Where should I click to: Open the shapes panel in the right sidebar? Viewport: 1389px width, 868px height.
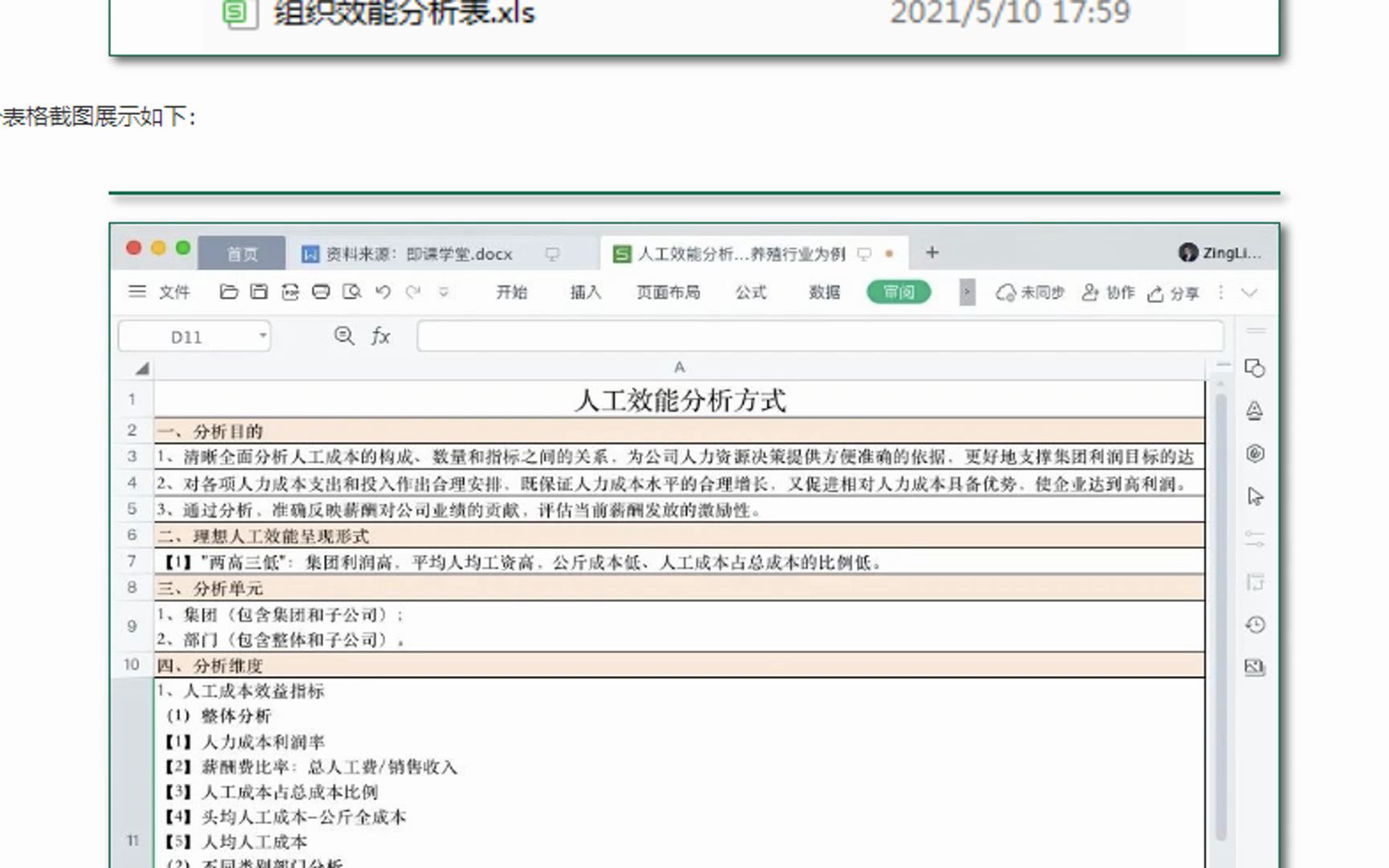[1255, 369]
